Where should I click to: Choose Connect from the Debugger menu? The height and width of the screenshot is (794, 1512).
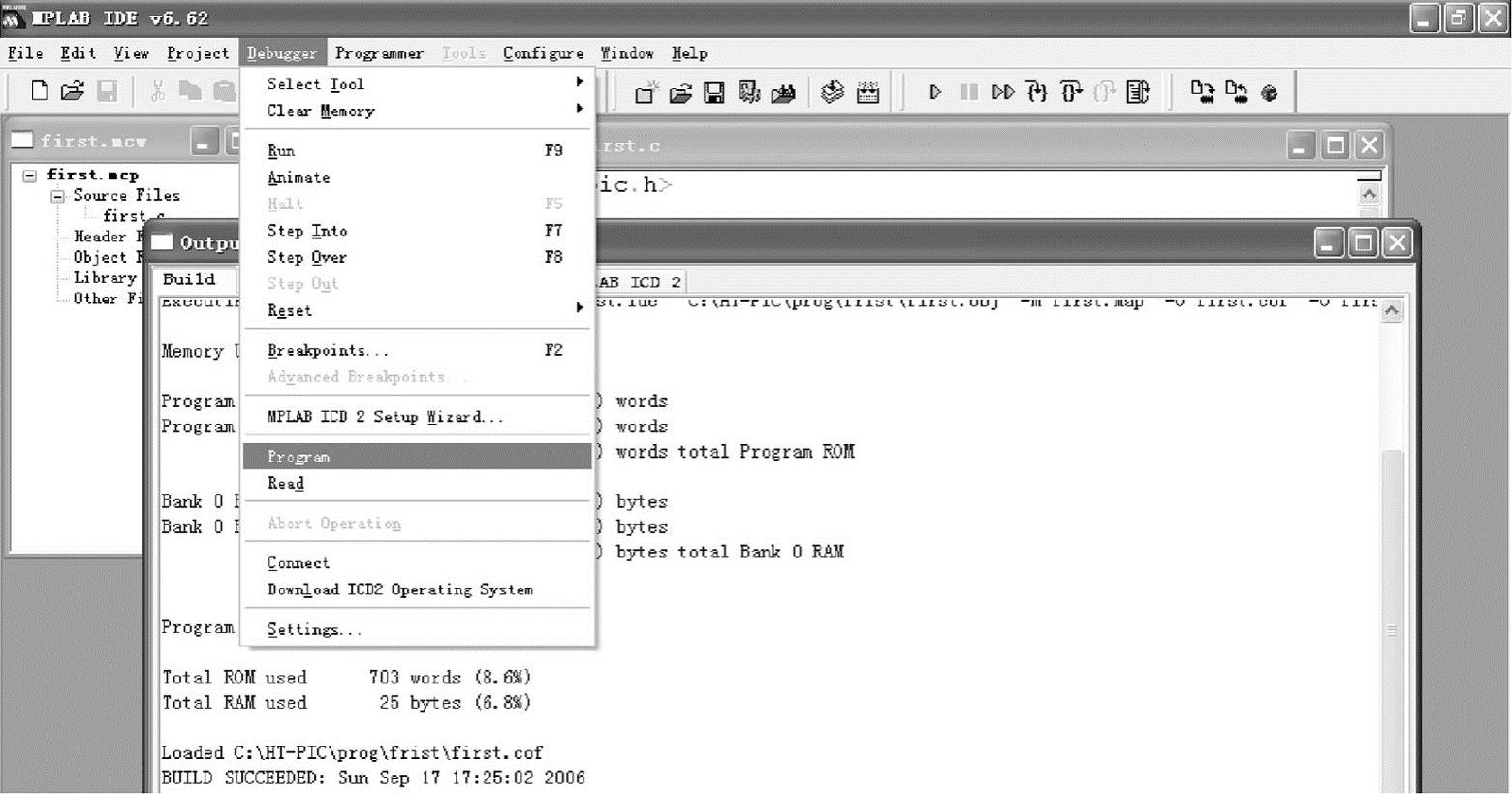tap(418, 562)
